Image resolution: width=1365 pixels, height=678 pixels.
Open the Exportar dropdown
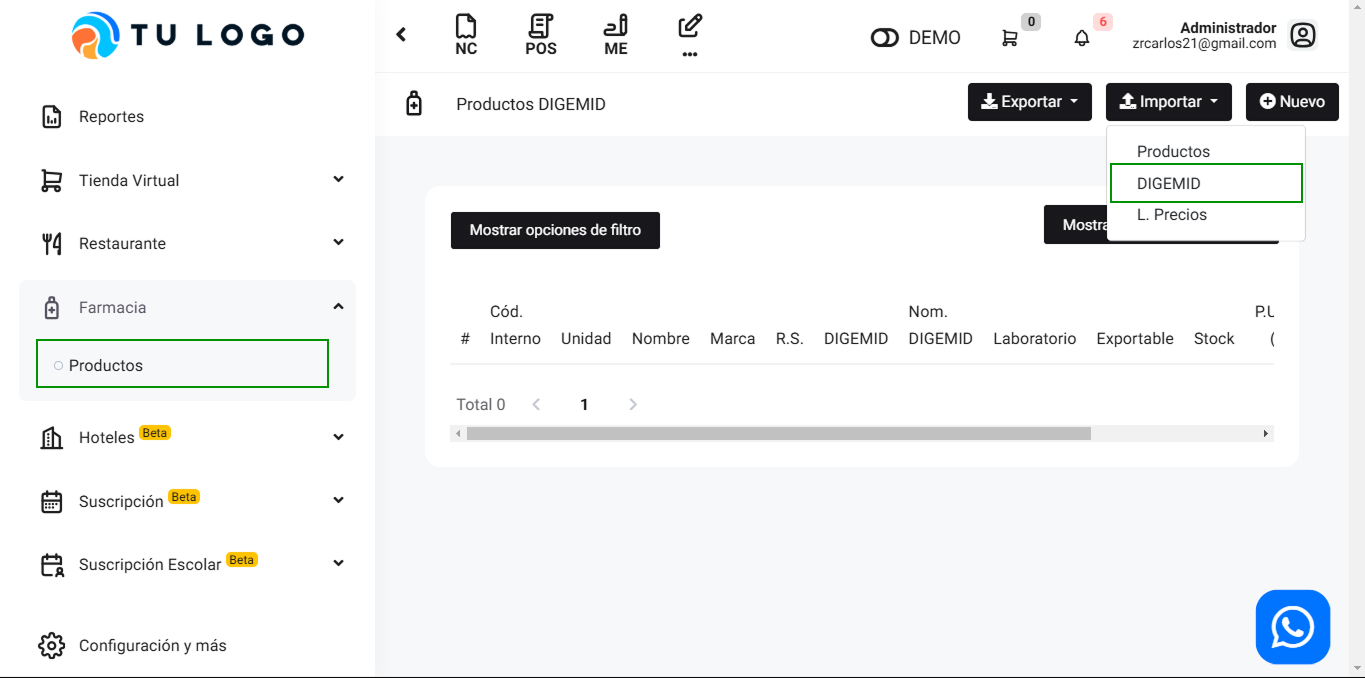(x=1029, y=102)
